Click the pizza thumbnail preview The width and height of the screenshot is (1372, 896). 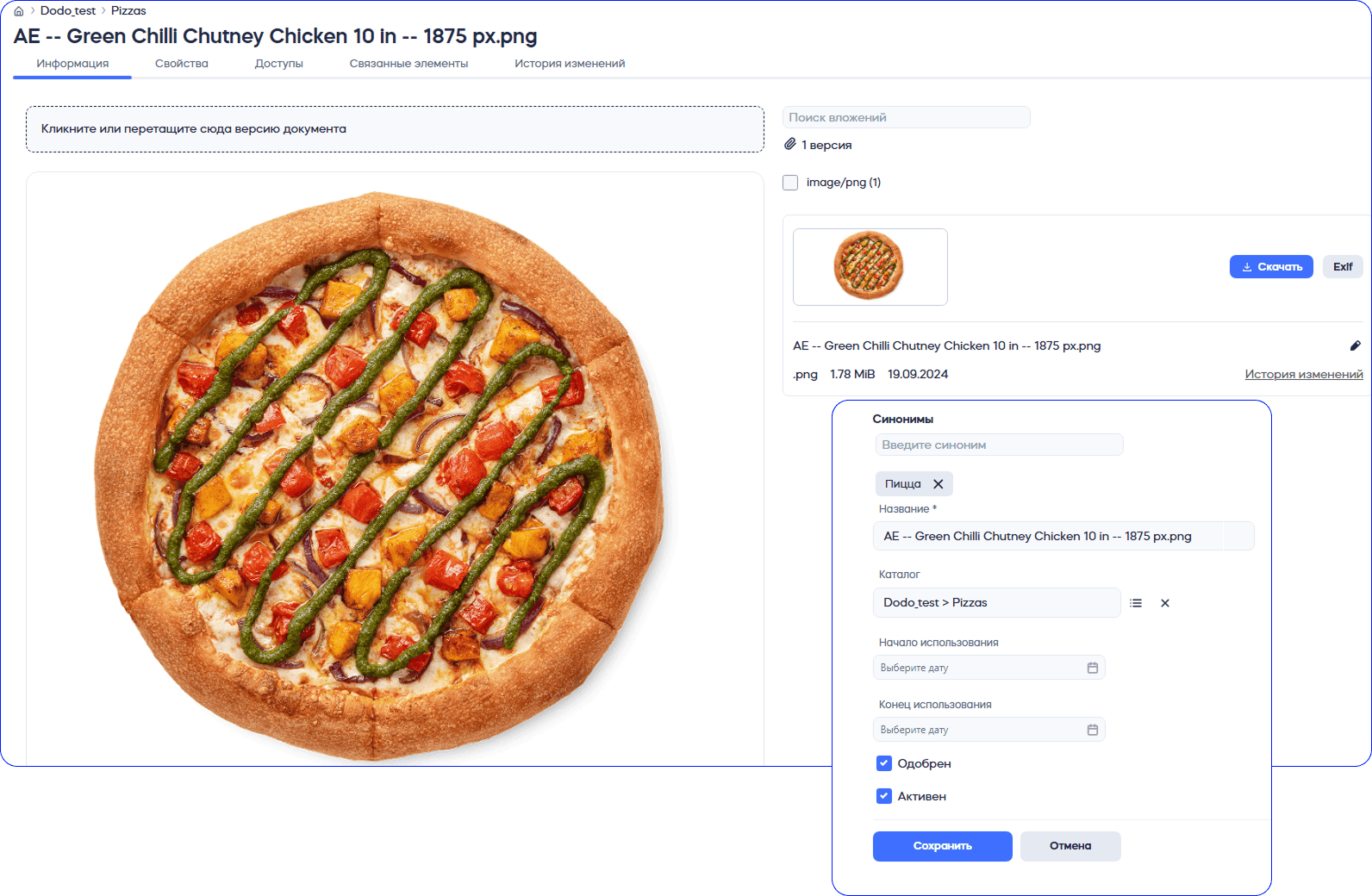(870, 267)
